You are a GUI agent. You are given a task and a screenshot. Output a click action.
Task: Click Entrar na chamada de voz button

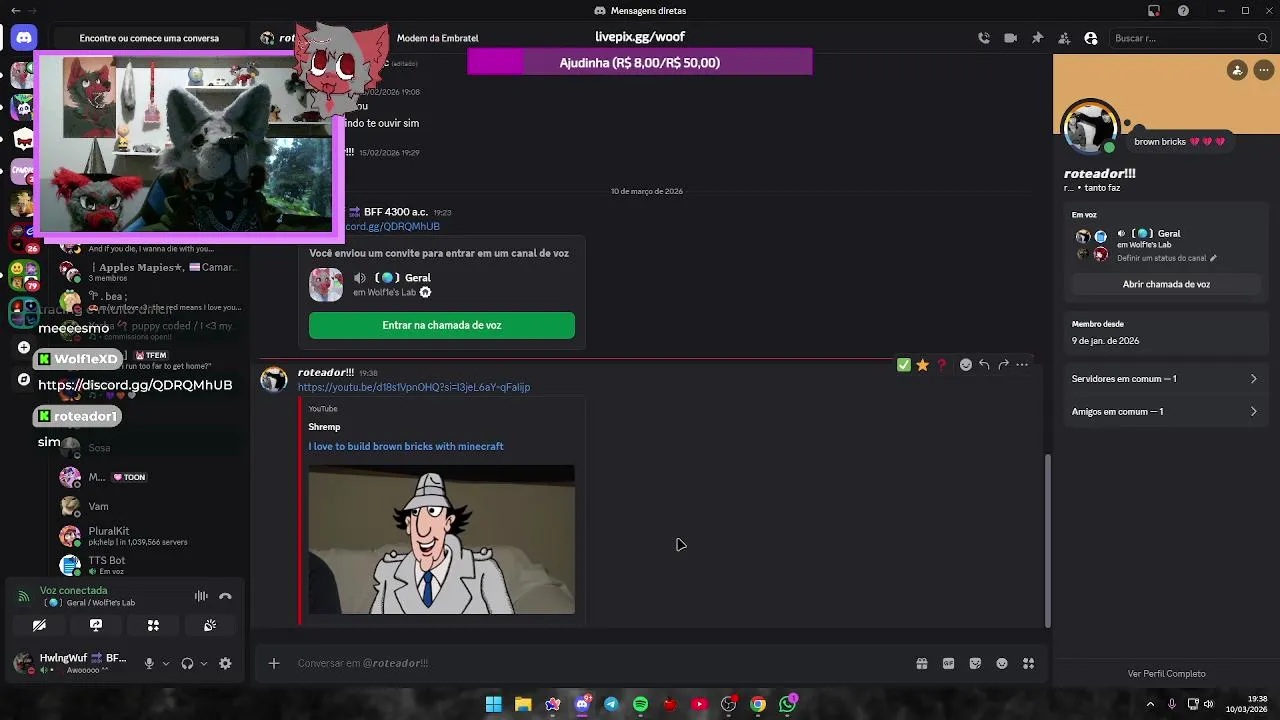coord(442,325)
